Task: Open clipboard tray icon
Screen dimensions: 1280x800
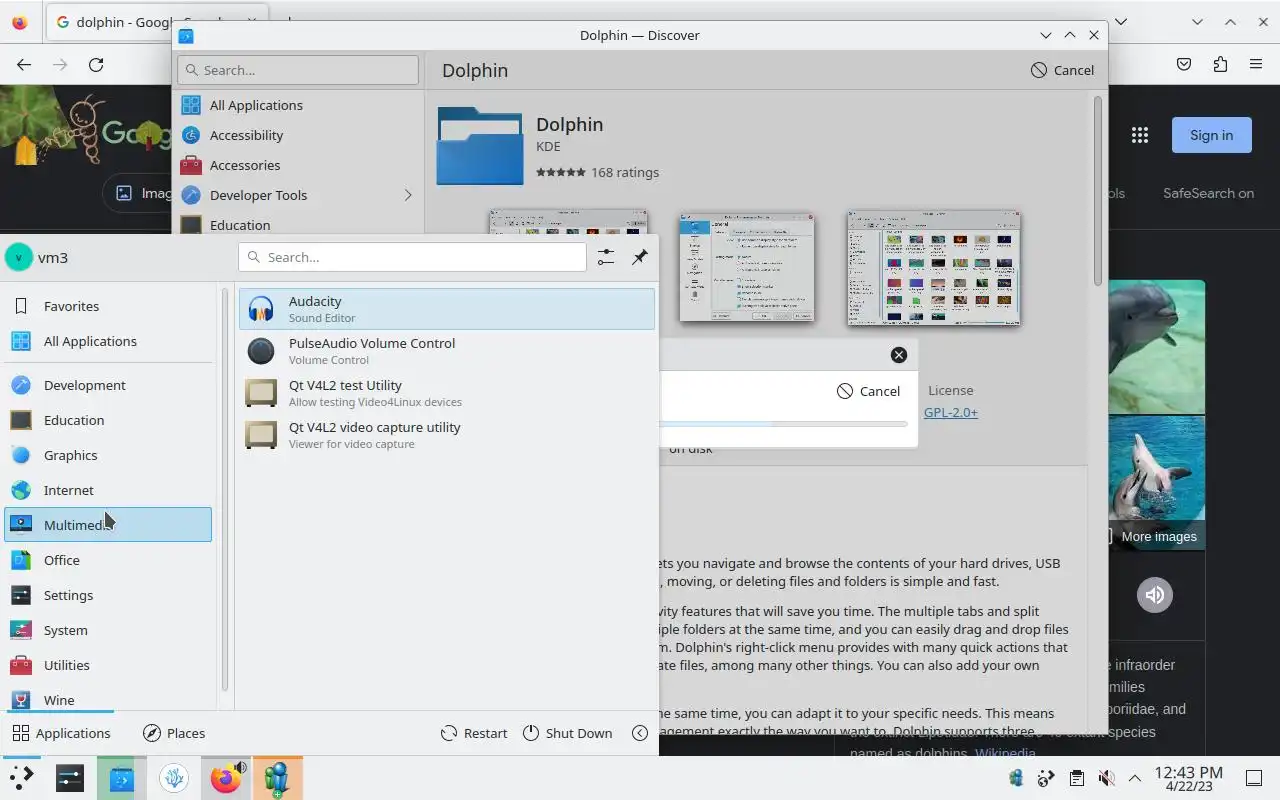Action: 1076,778
